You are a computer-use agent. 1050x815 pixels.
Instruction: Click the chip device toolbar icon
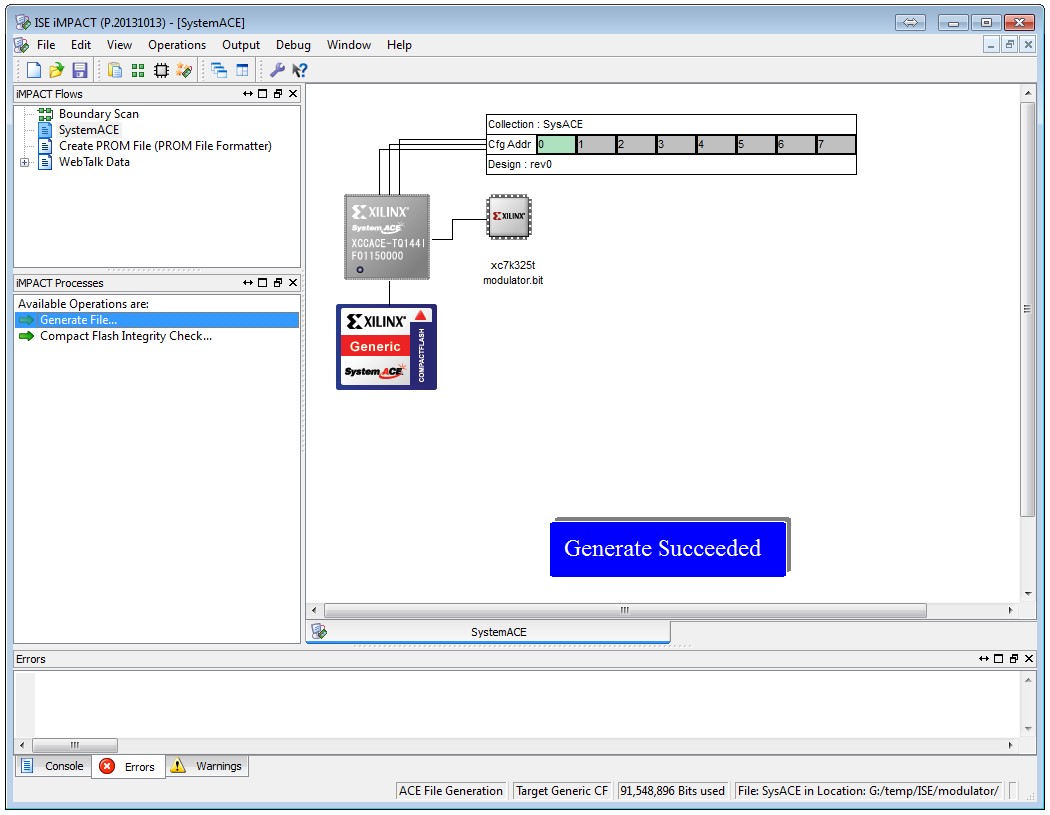click(x=161, y=70)
